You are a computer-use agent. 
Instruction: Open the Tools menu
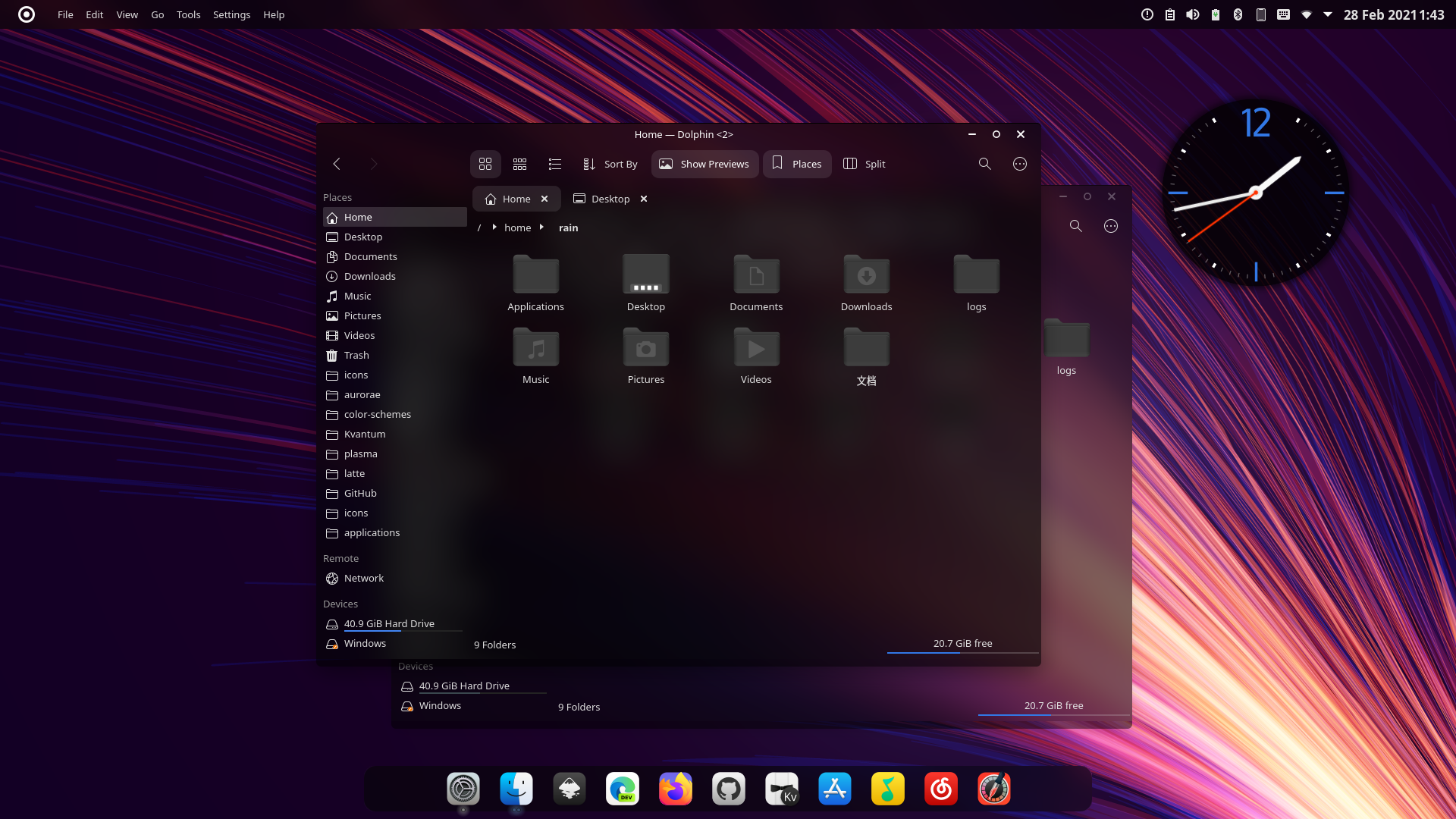[x=188, y=14]
